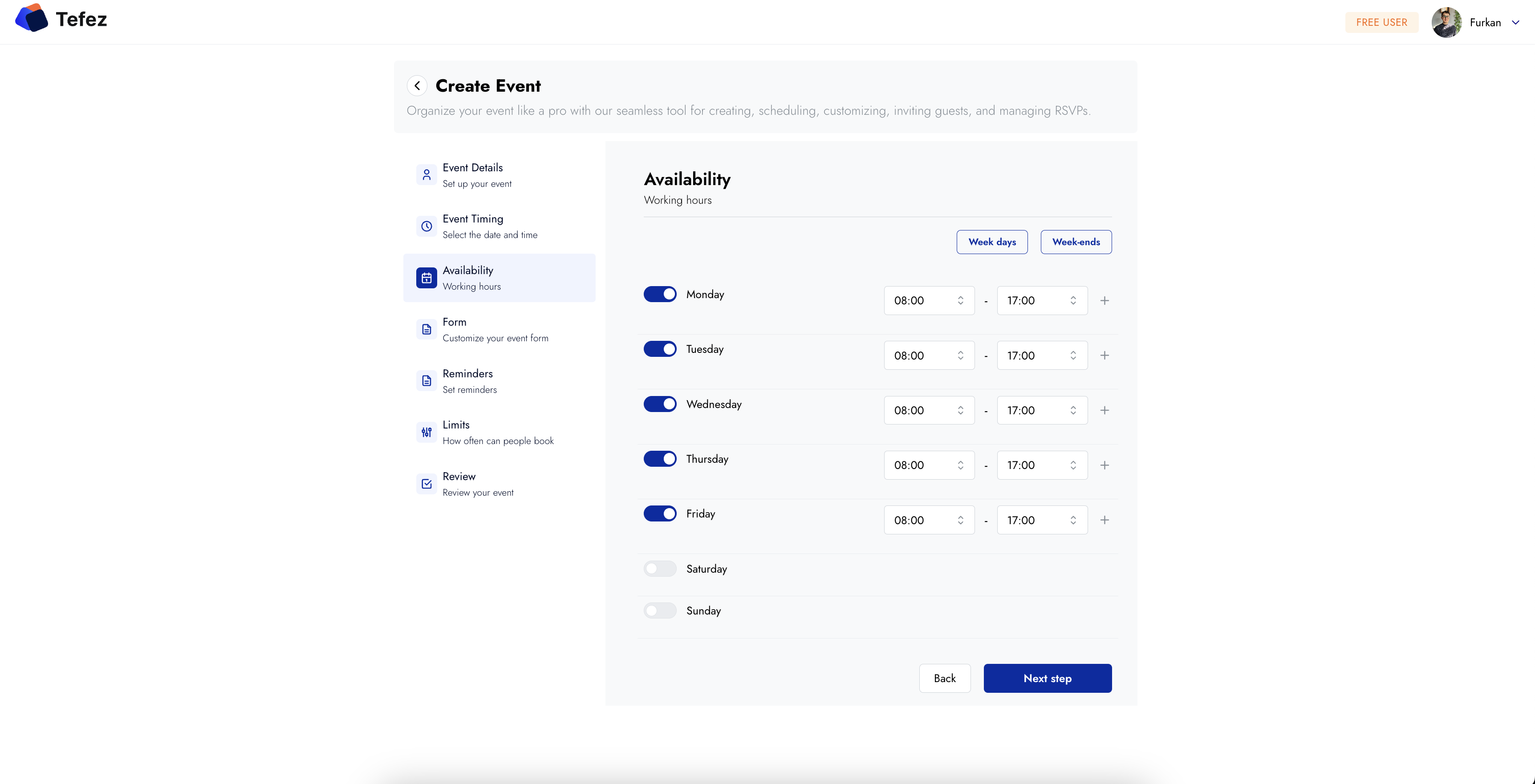Screen dimensions: 1535x784
Task: Go to the Event Timing step
Action: (499, 226)
